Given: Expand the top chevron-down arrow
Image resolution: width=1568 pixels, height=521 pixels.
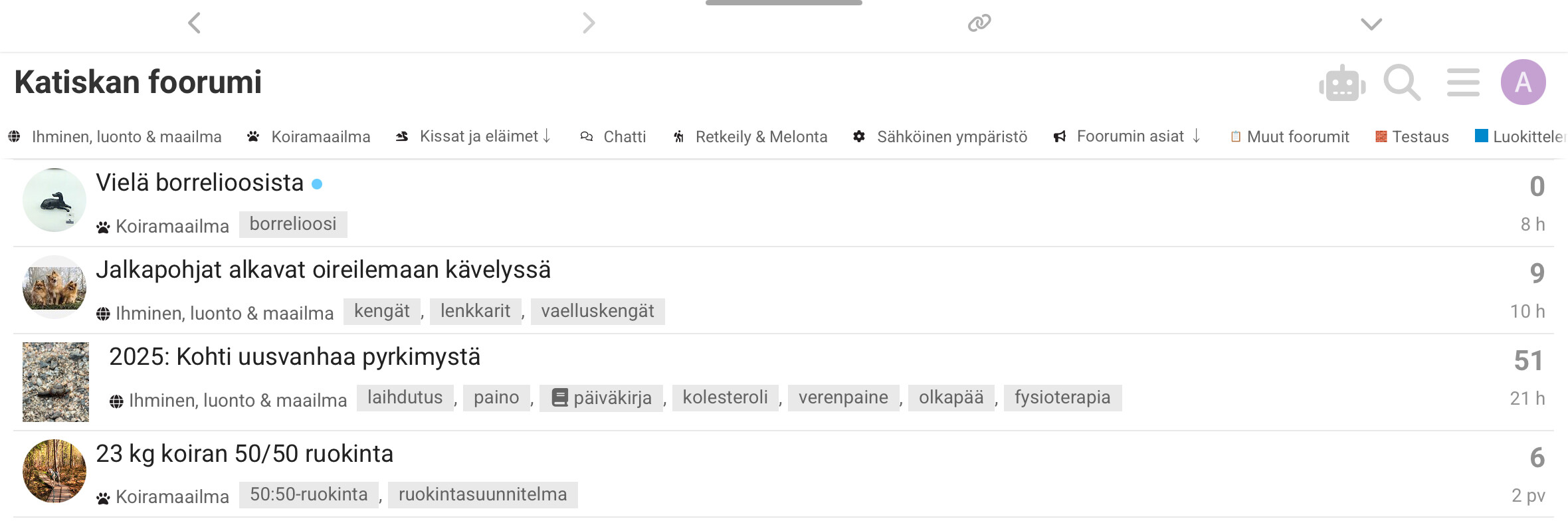Looking at the screenshot, I should click(x=1371, y=24).
